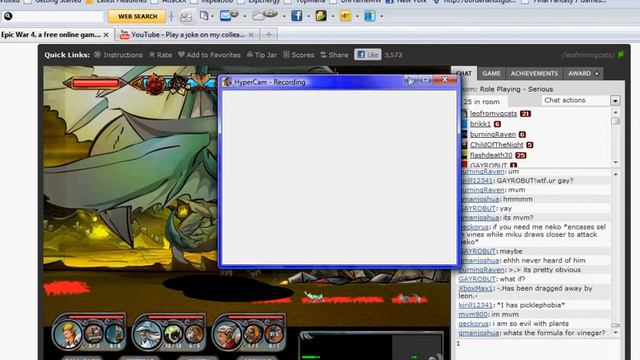The image size is (640, 360).
Task: Click the WEB SEARCH button
Action: [x=137, y=16]
